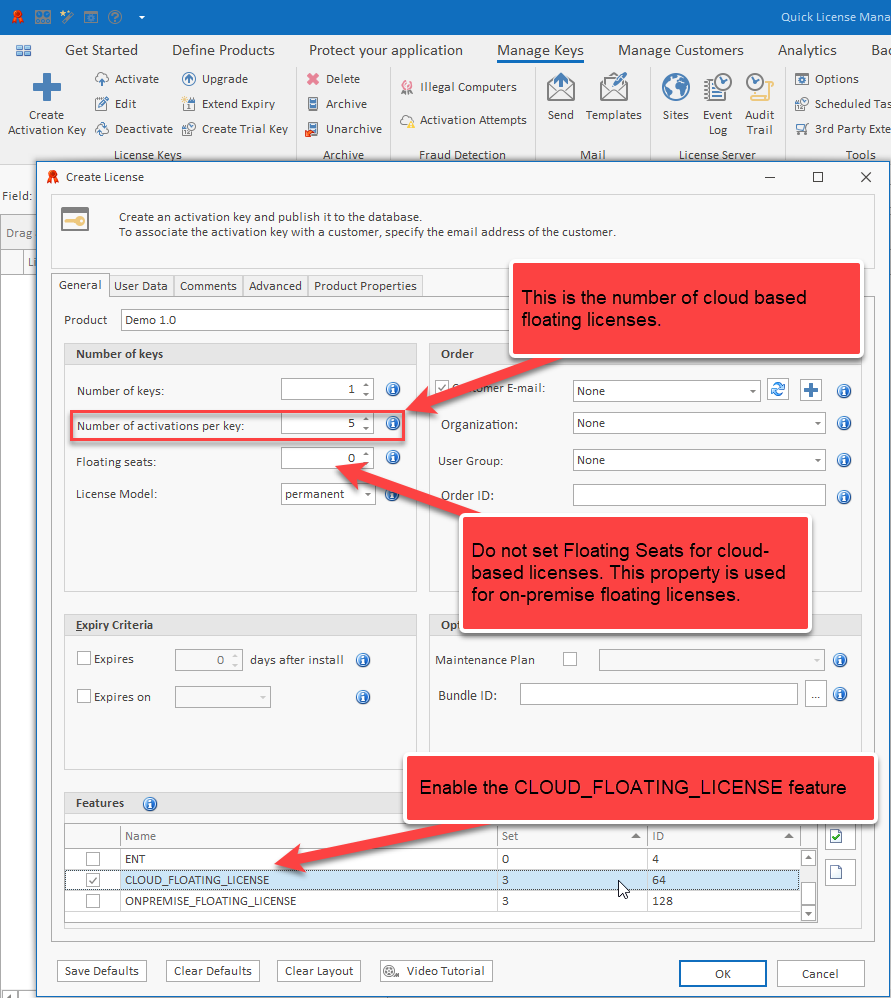Open the Manage Customers ribbon tab
The image size is (891, 998).
click(x=680, y=50)
